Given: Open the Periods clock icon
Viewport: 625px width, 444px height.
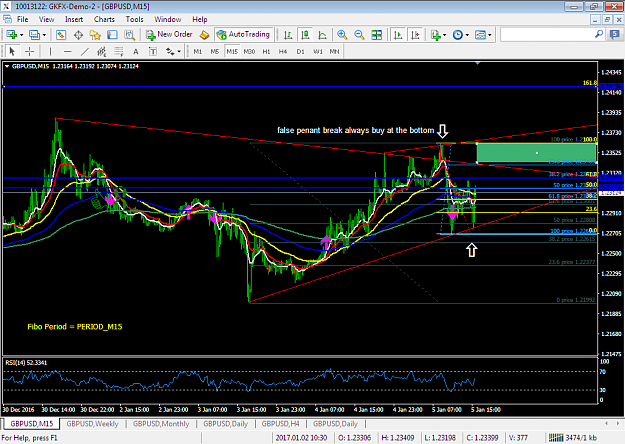Looking at the screenshot, I should 458,35.
